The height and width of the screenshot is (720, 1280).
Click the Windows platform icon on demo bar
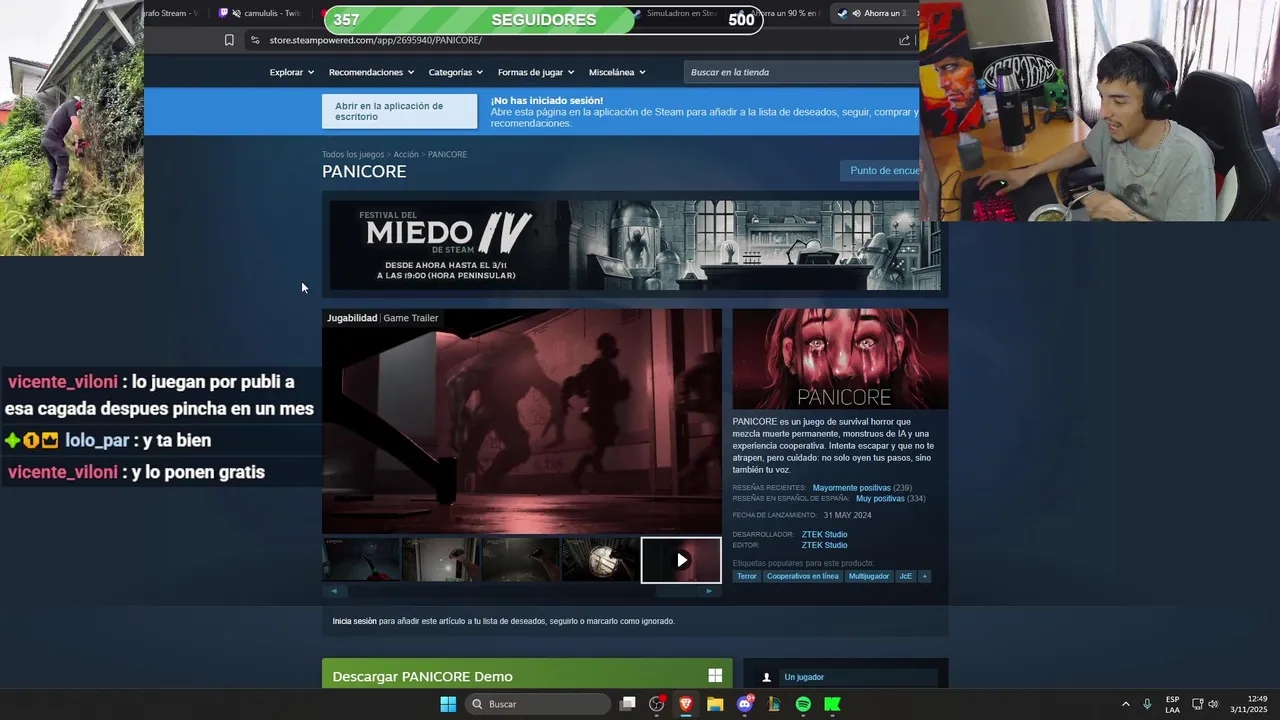click(715, 676)
